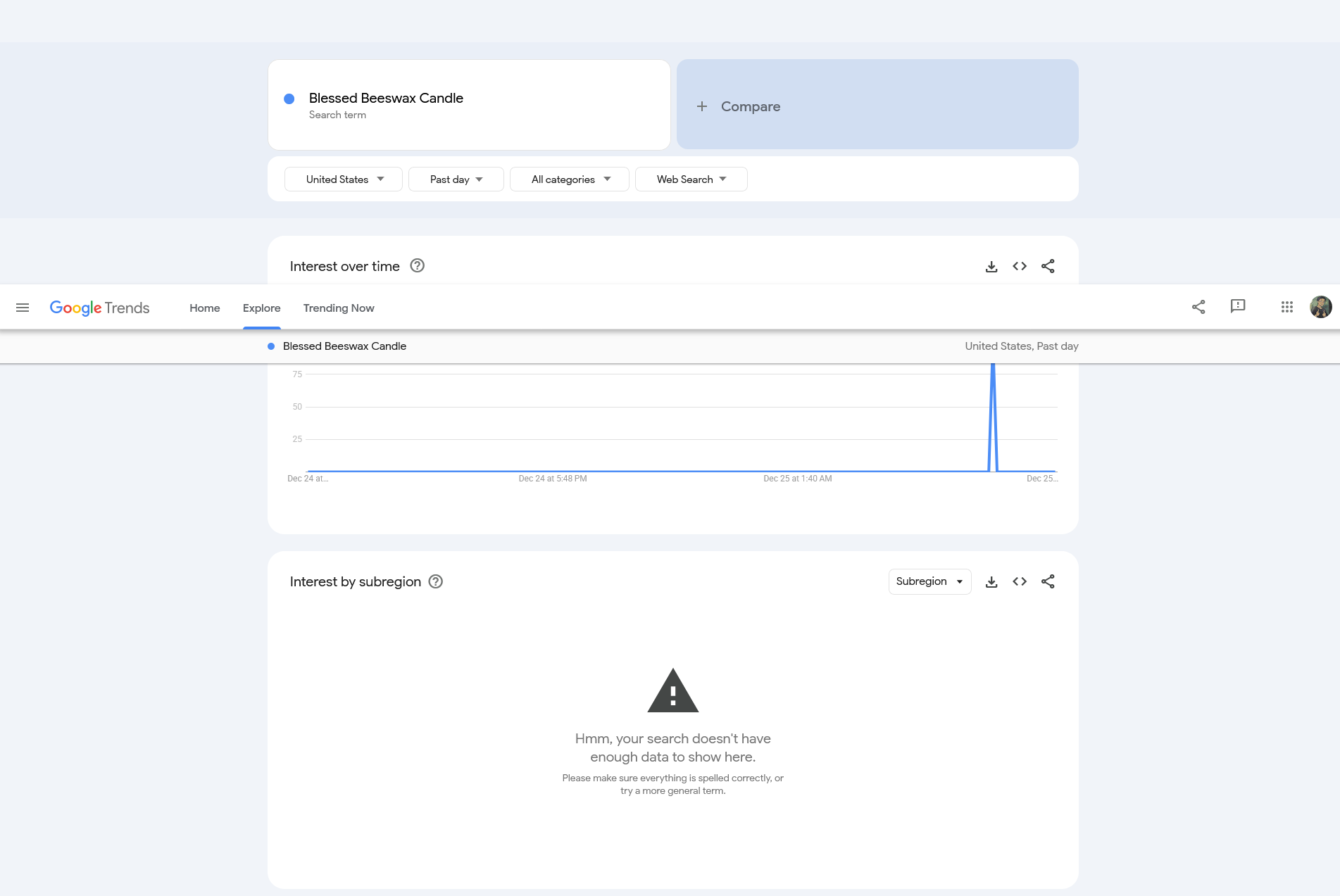Click the Google Trends logo

coord(99,308)
